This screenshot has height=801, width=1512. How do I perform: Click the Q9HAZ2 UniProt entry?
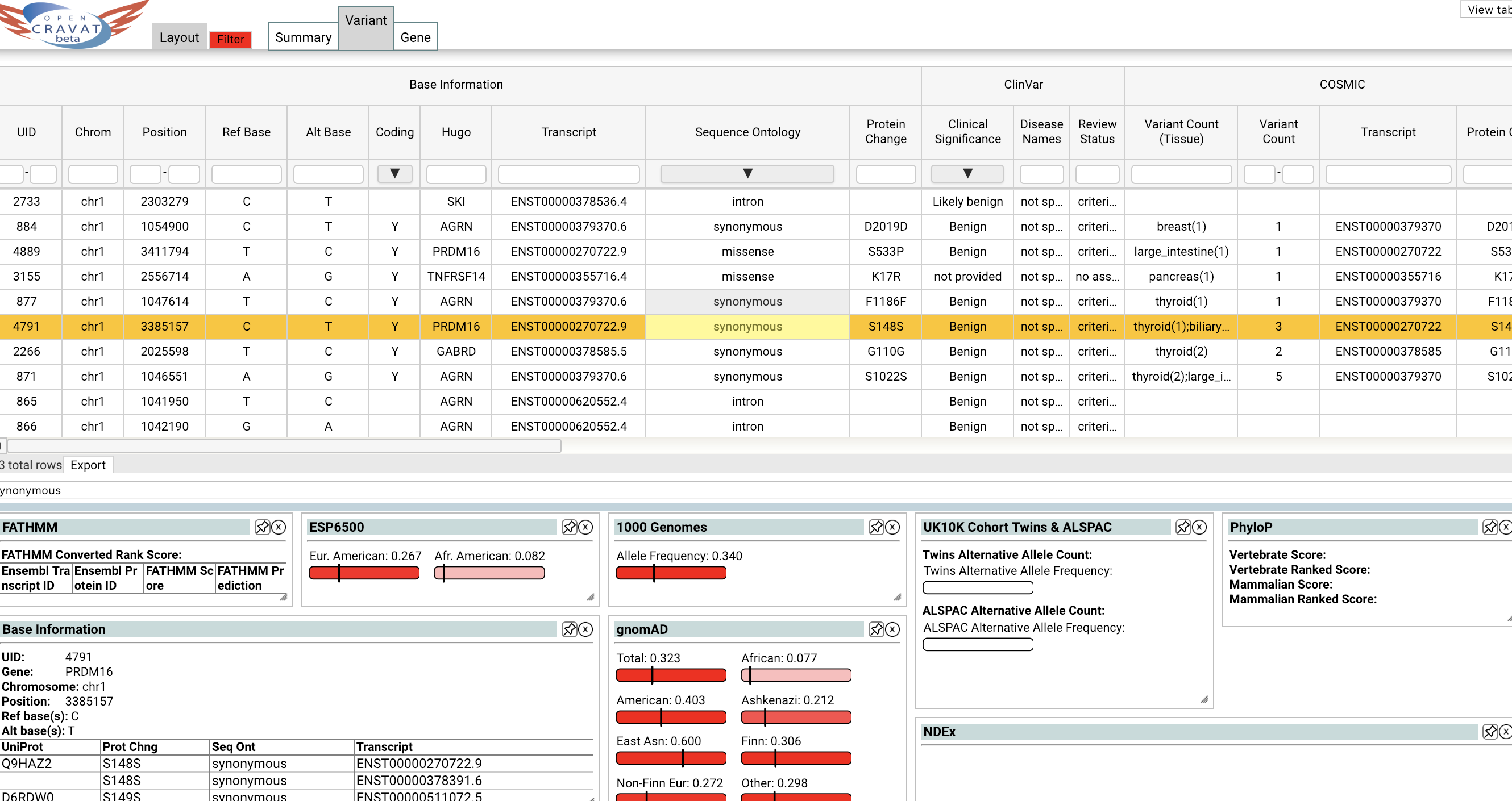pos(27,763)
